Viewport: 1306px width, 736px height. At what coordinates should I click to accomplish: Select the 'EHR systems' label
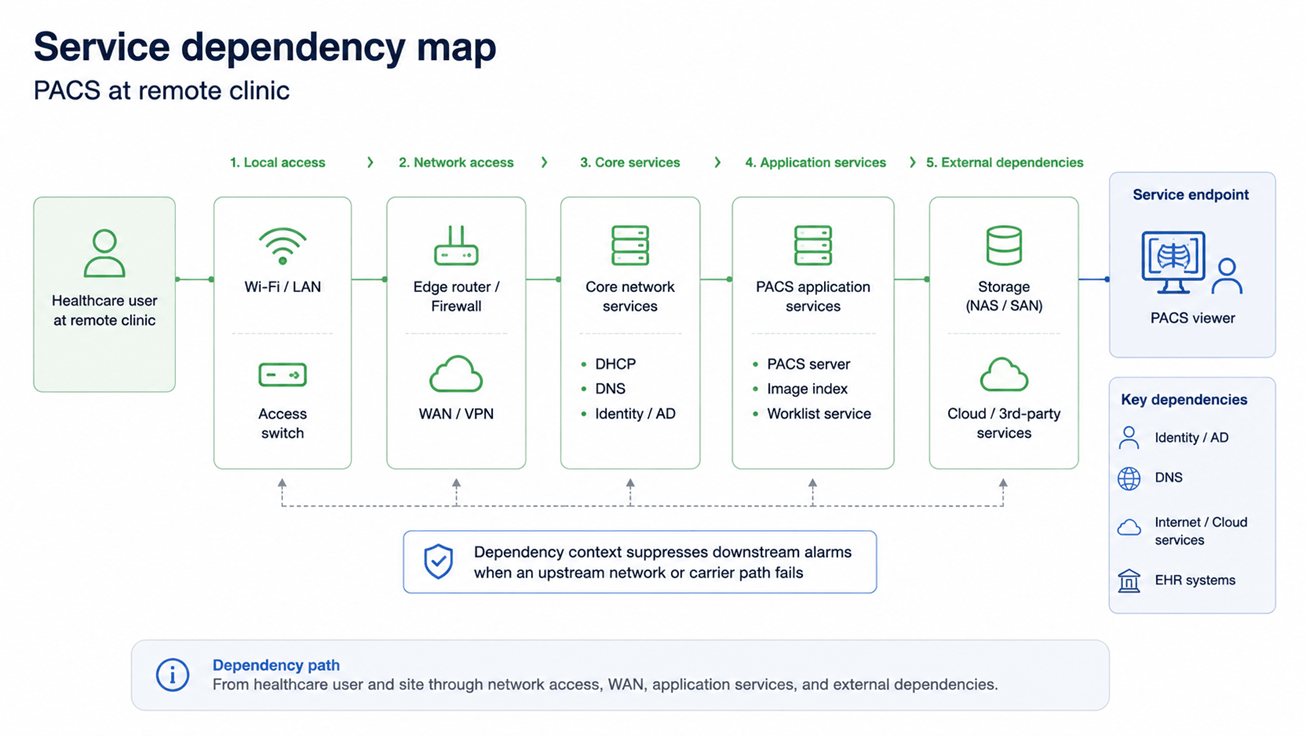[1195, 580]
